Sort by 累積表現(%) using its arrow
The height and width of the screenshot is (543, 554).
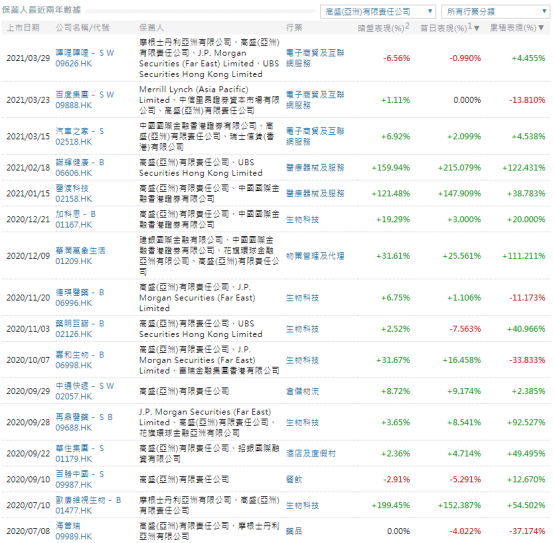(x=541, y=28)
